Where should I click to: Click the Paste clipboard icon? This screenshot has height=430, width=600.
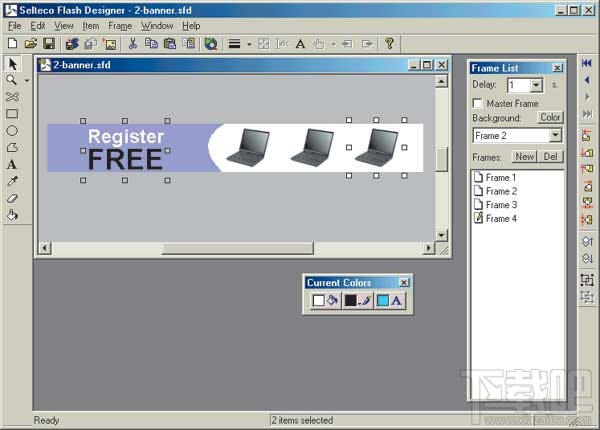170,44
